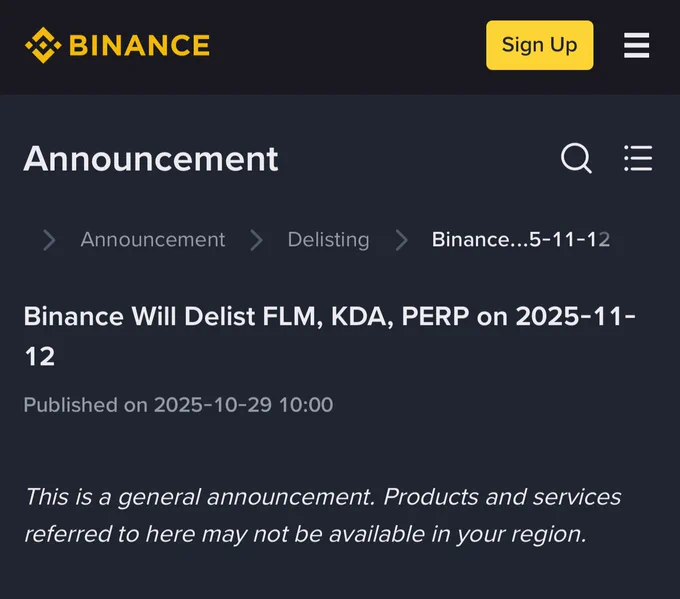Click the BINANCE wordmark text
This screenshot has height=599, width=680.
pyautogui.click(x=140, y=46)
